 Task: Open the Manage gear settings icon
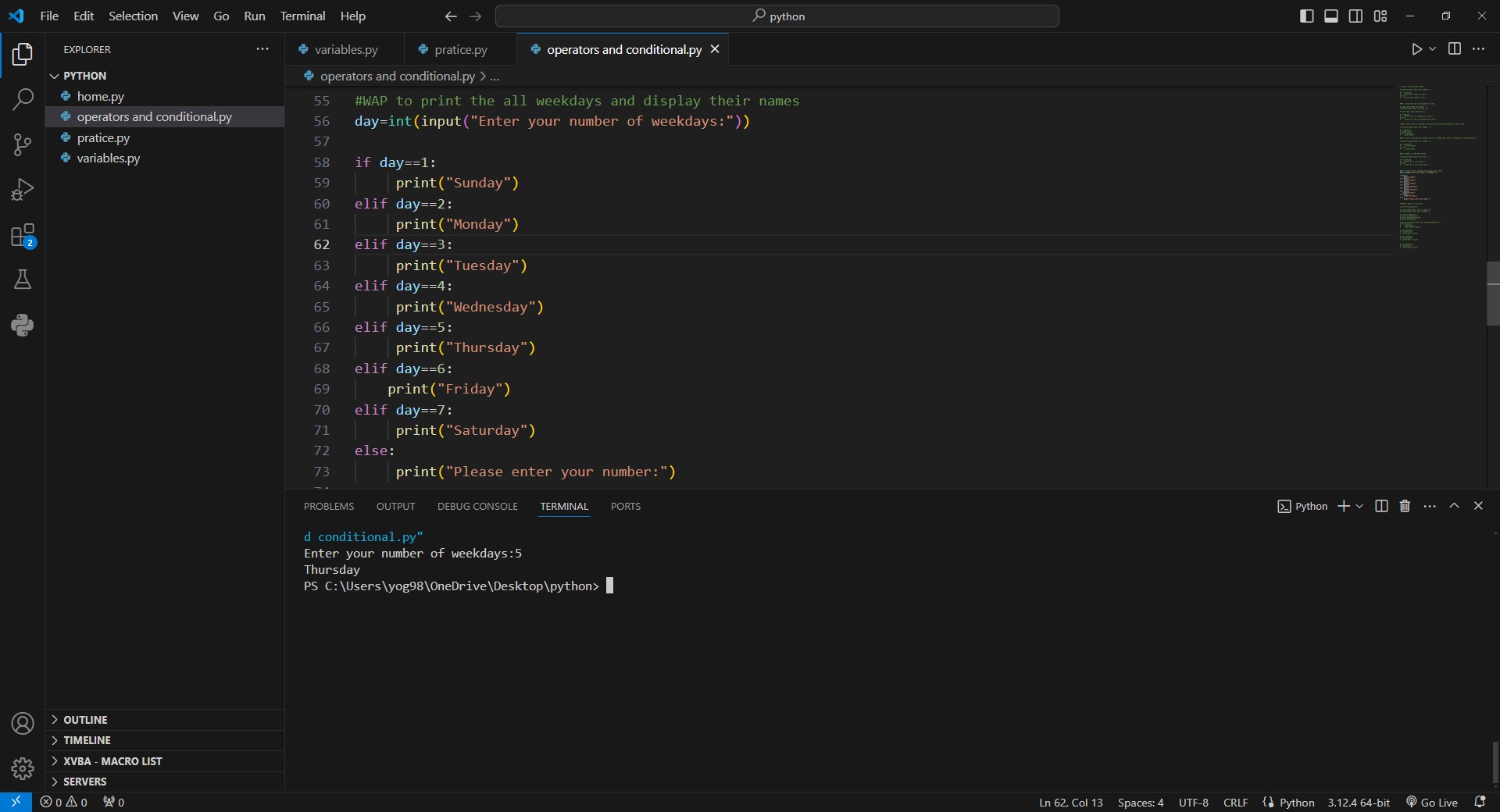click(23, 769)
